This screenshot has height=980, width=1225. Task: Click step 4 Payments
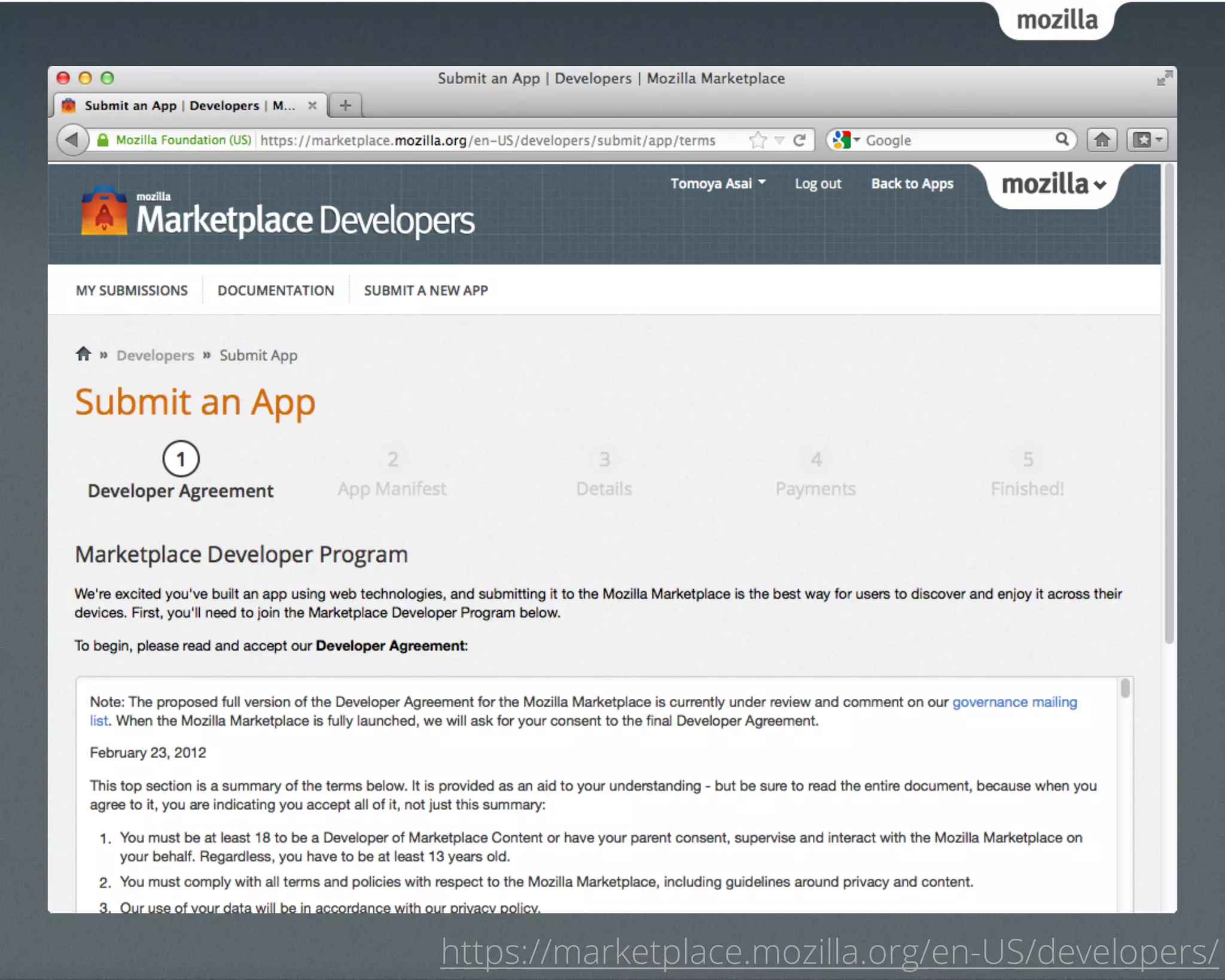point(816,474)
